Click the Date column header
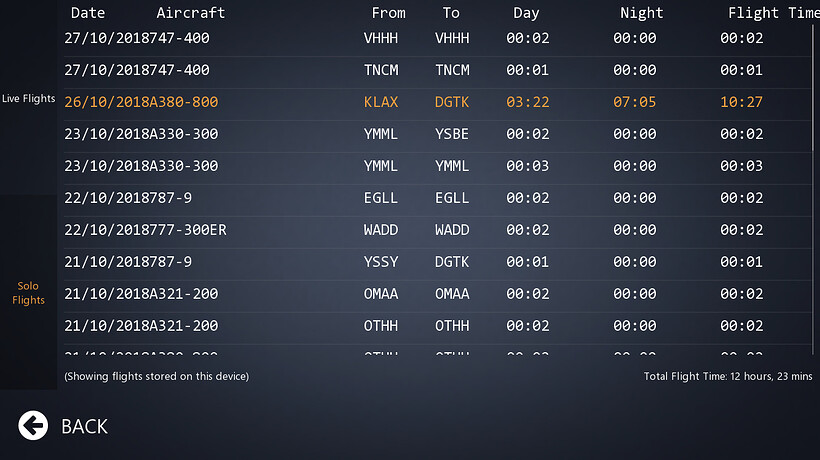This screenshot has height=460, width=820. click(88, 13)
